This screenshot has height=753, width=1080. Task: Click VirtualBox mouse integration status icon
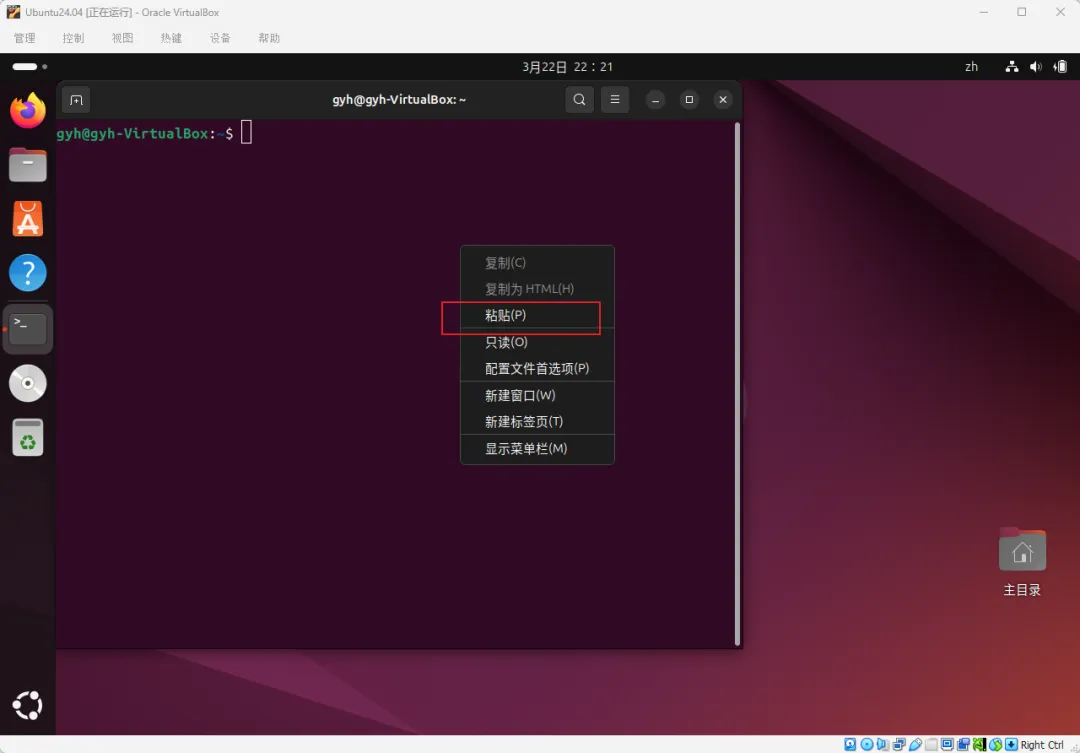click(996, 744)
